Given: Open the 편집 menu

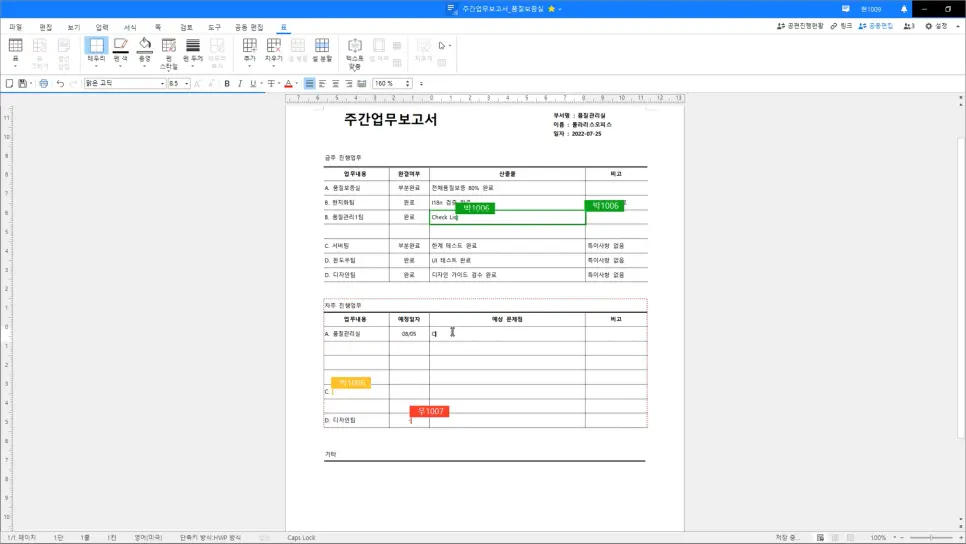Looking at the screenshot, I should click(46, 27).
